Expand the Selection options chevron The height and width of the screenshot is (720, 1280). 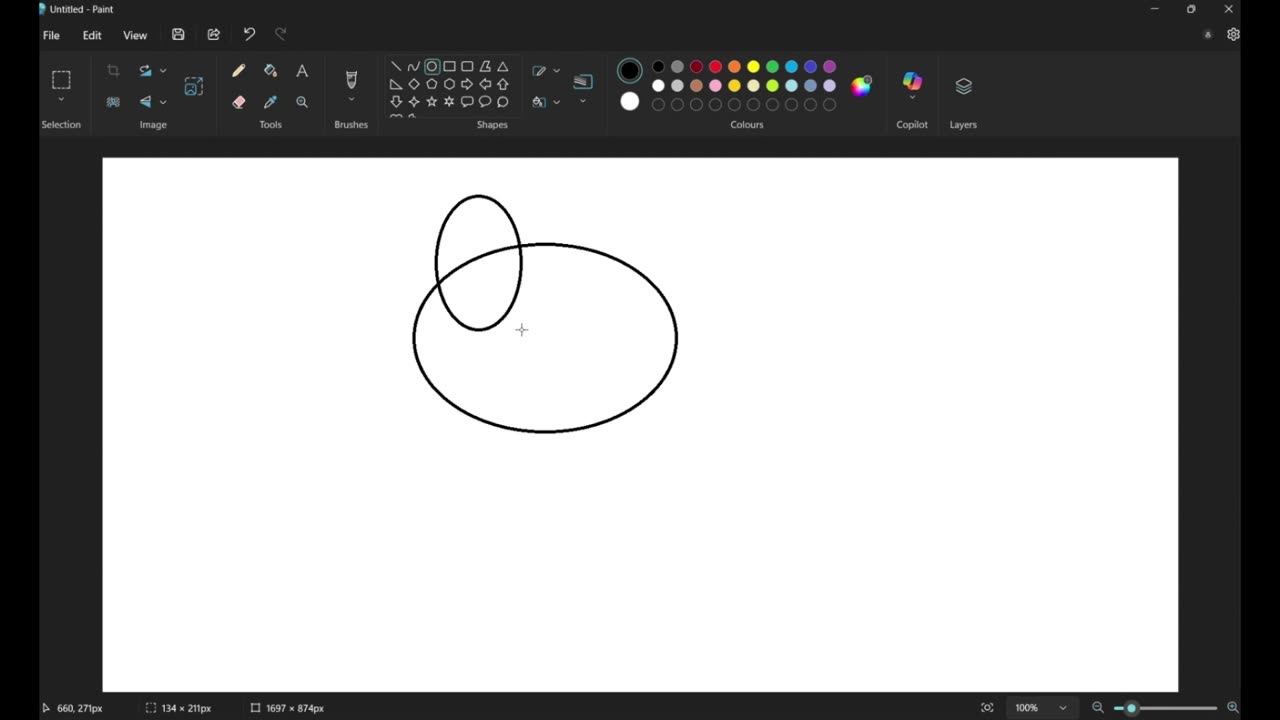[x=61, y=100]
